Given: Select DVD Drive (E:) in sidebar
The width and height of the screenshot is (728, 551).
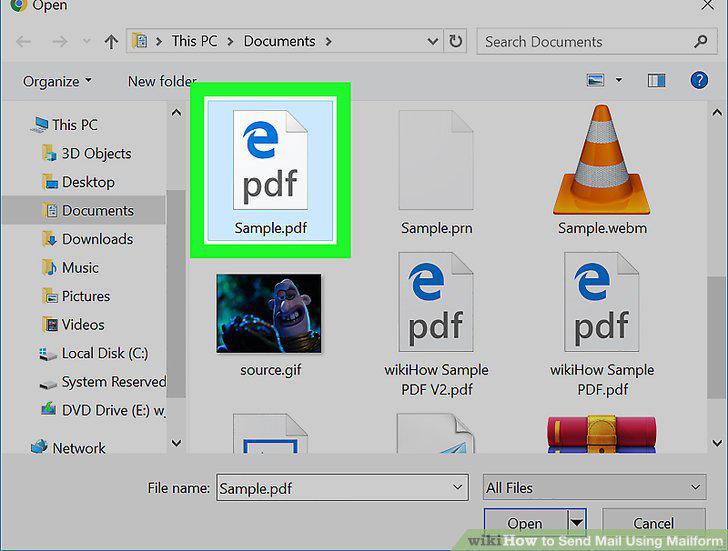Looking at the screenshot, I should (103, 411).
